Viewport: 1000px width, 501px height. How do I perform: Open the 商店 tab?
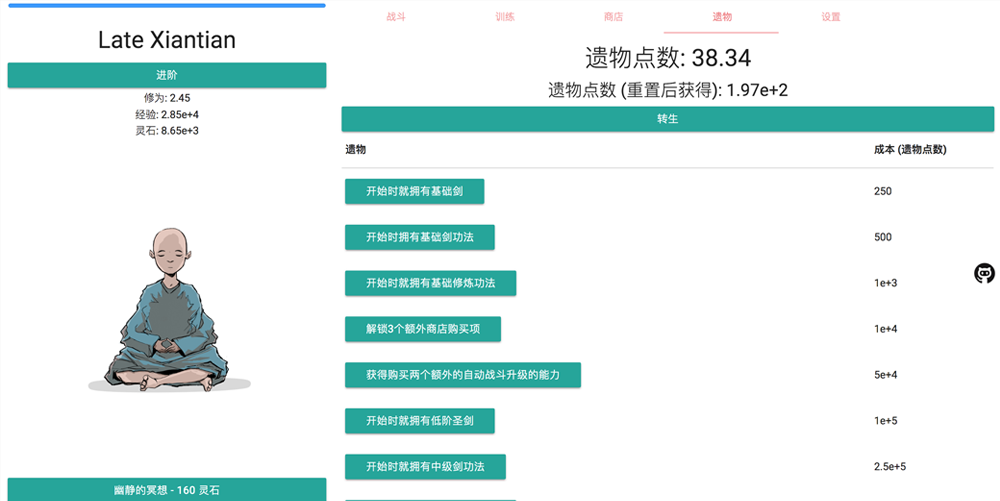point(613,17)
